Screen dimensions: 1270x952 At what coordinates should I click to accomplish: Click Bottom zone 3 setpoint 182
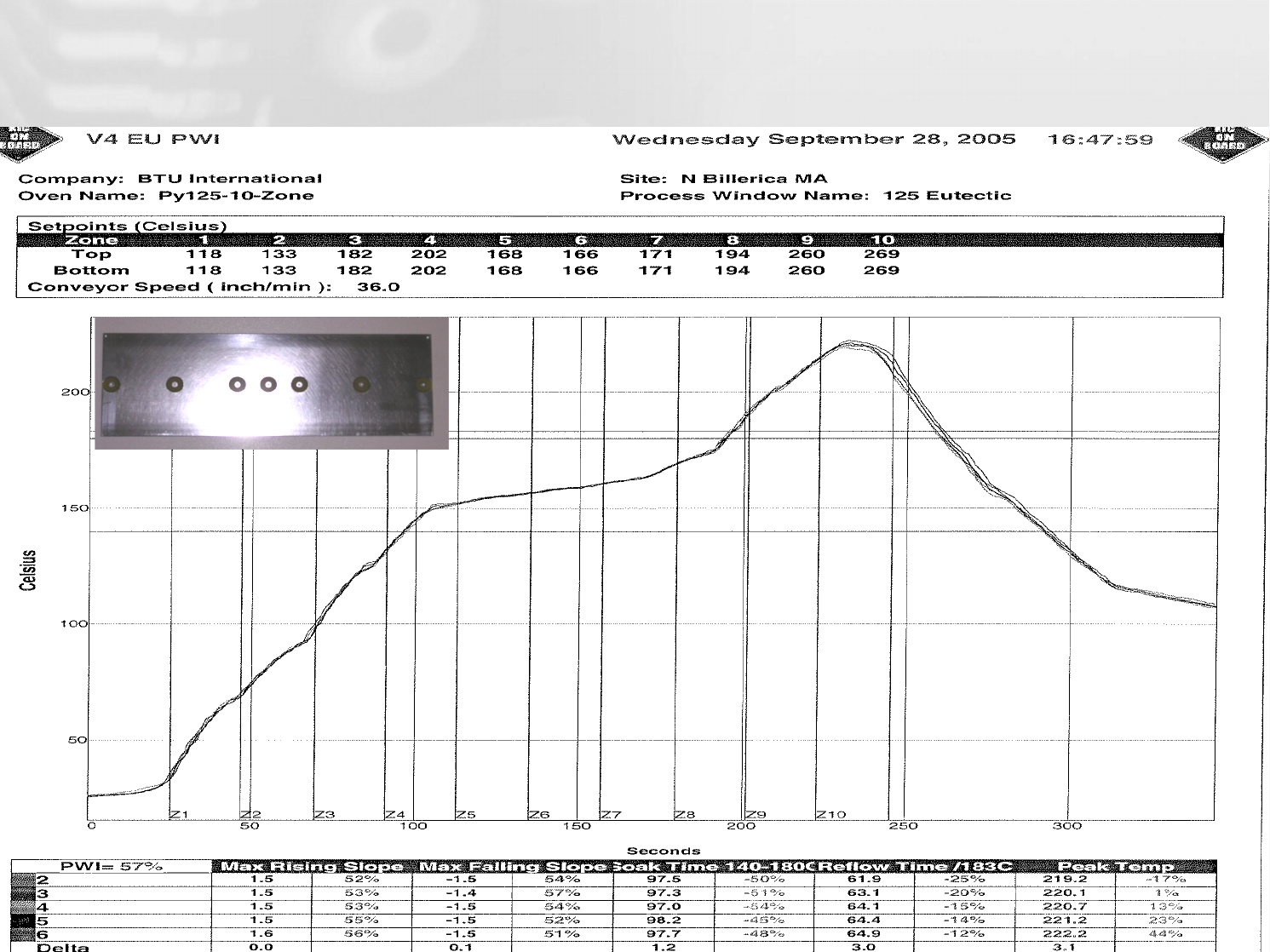point(354,271)
